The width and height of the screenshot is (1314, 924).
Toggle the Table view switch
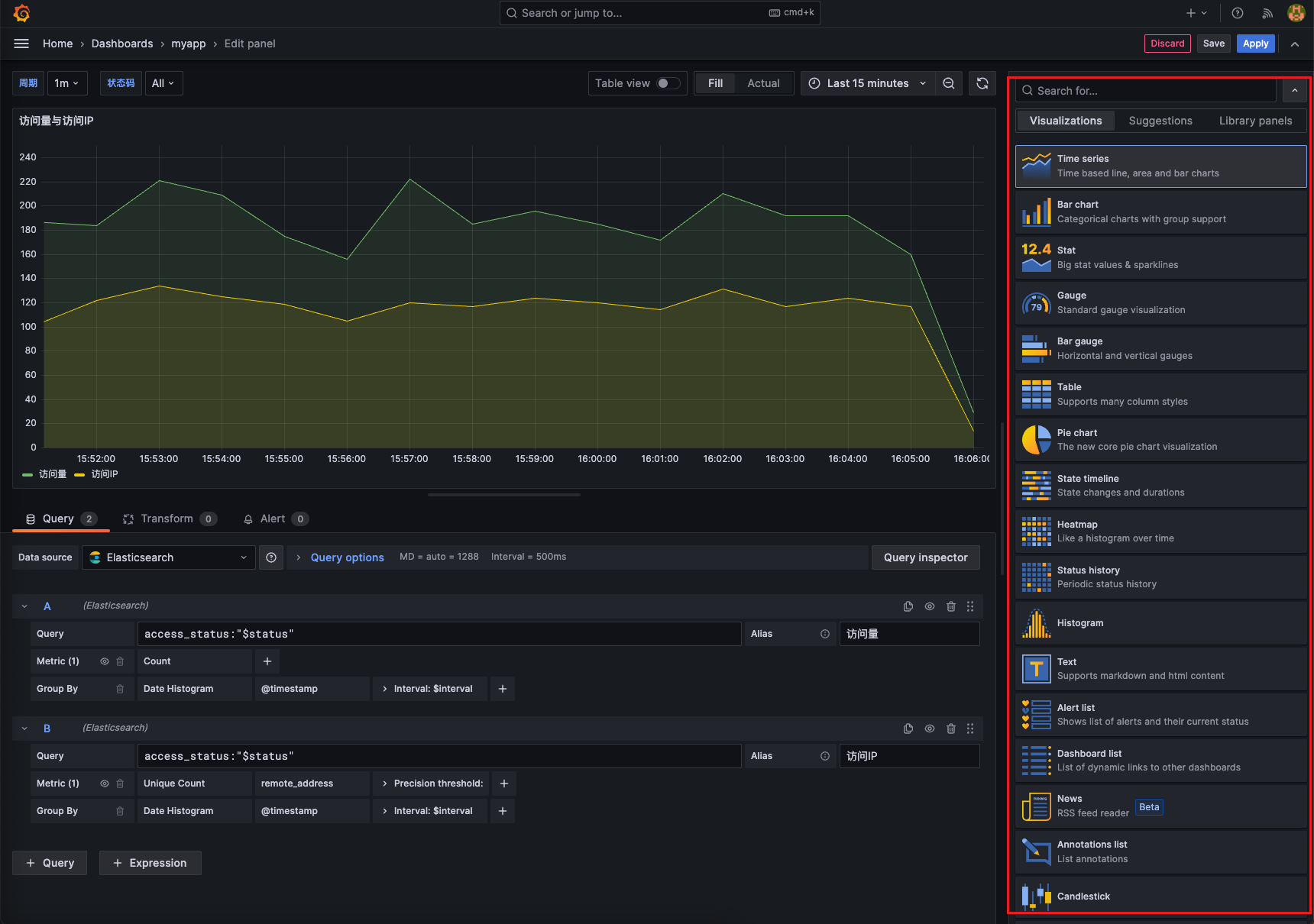[x=668, y=83]
